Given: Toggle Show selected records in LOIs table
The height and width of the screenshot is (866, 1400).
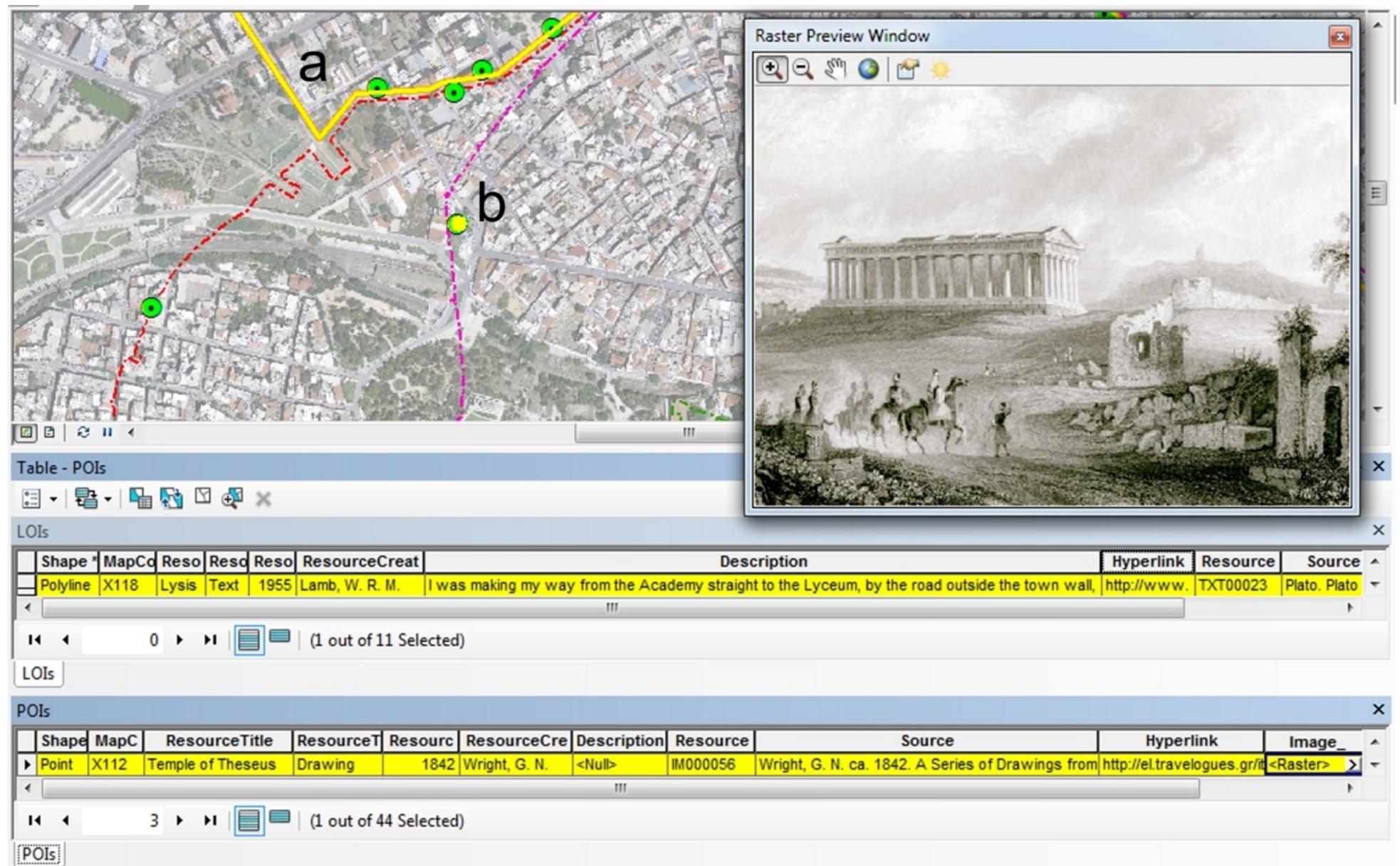Looking at the screenshot, I should (x=280, y=637).
